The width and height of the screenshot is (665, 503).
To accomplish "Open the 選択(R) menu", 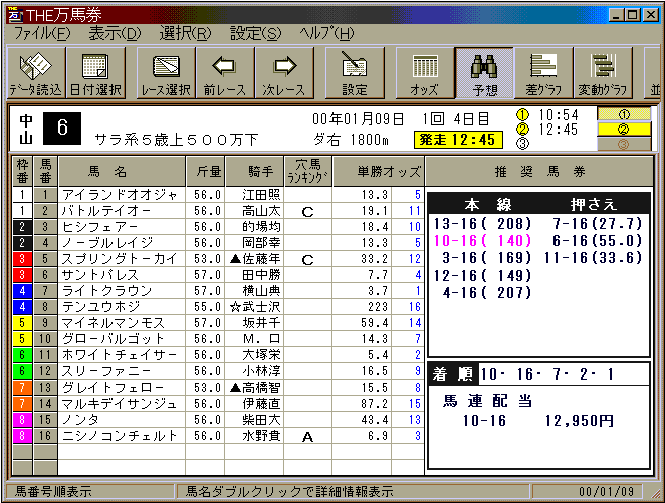I will pyautogui.click(x=186, y=33).
